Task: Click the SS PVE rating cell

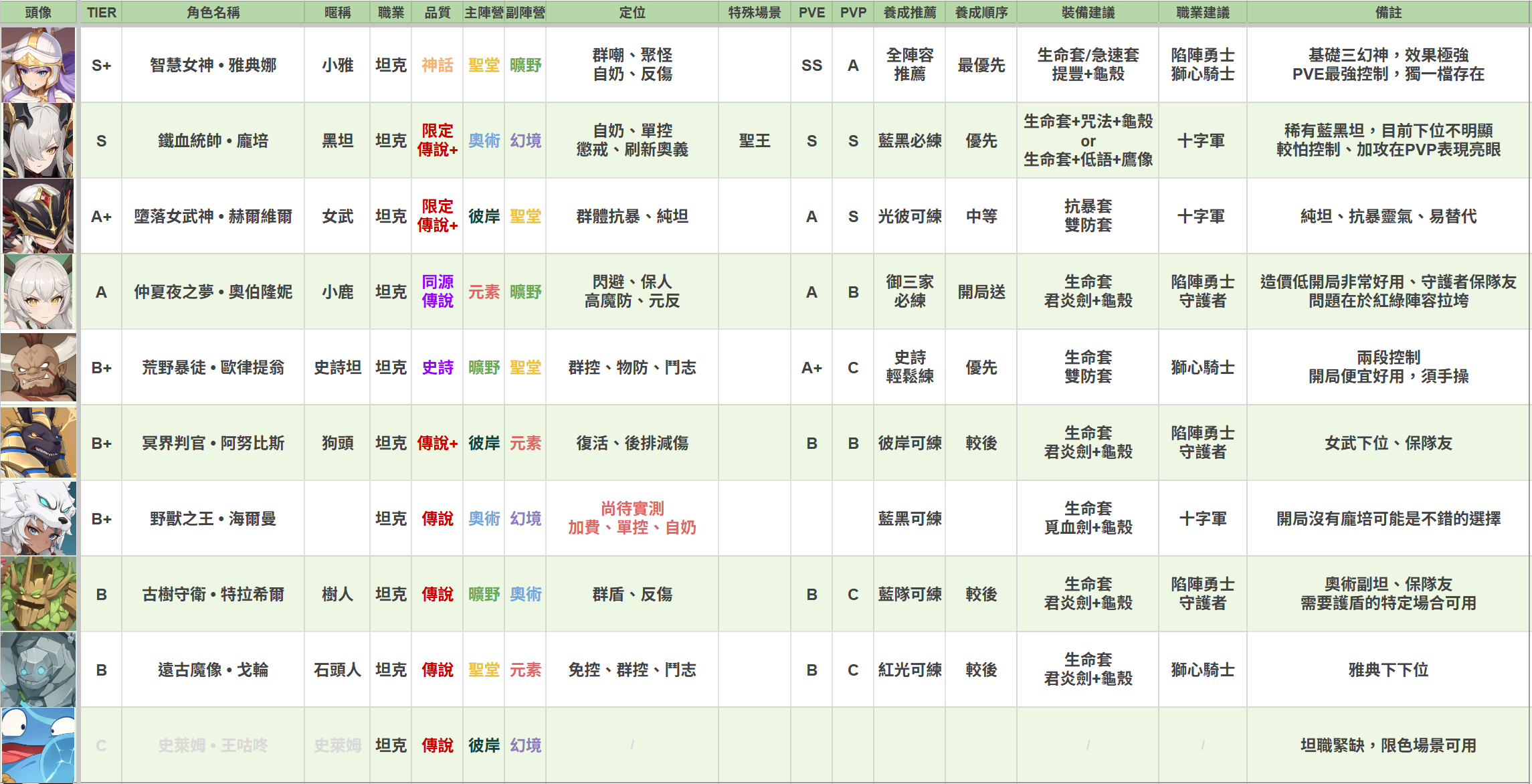Action: point(811,65)
